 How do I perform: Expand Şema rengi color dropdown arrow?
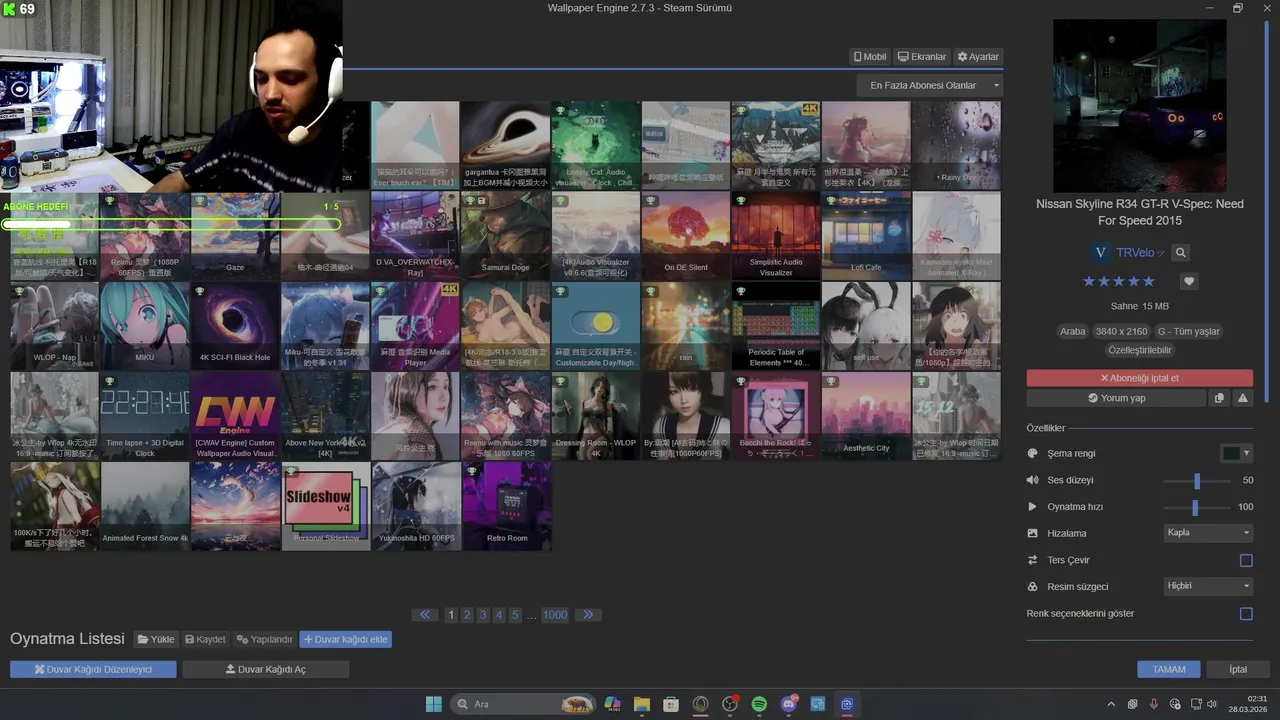[x=1246, y=453]
